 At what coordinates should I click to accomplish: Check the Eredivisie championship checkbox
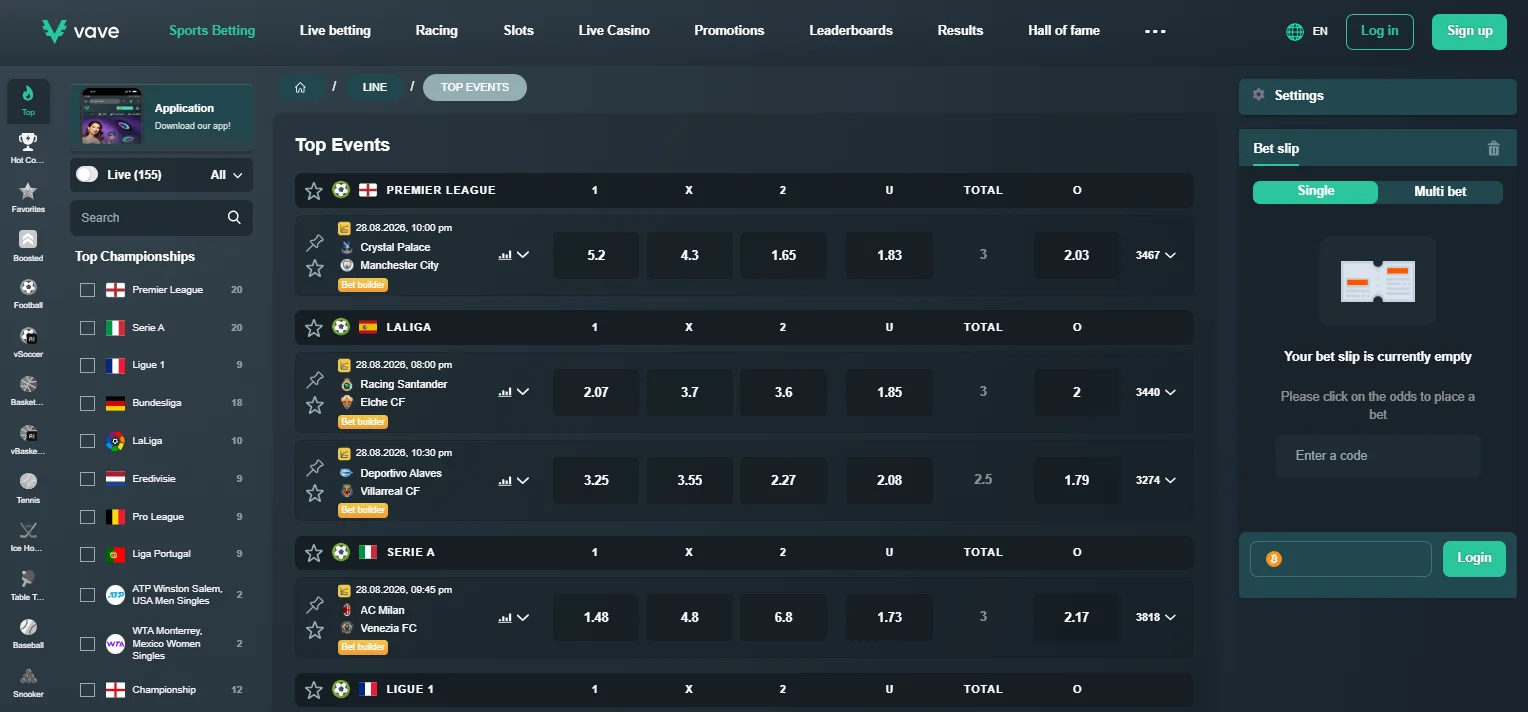click(88, 479)
